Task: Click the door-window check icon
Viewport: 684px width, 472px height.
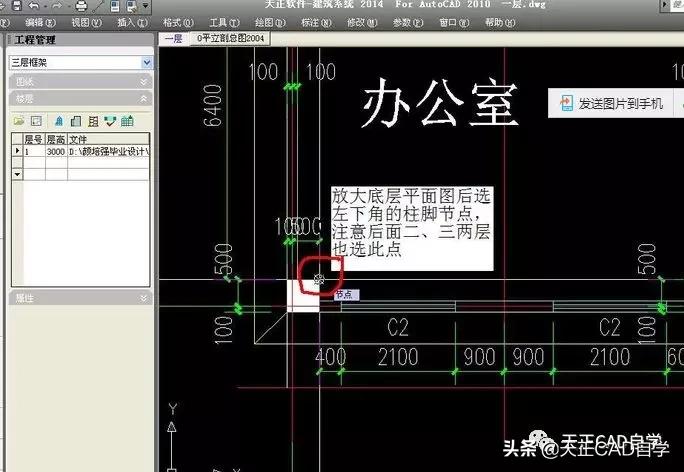Action: [110, 121]
